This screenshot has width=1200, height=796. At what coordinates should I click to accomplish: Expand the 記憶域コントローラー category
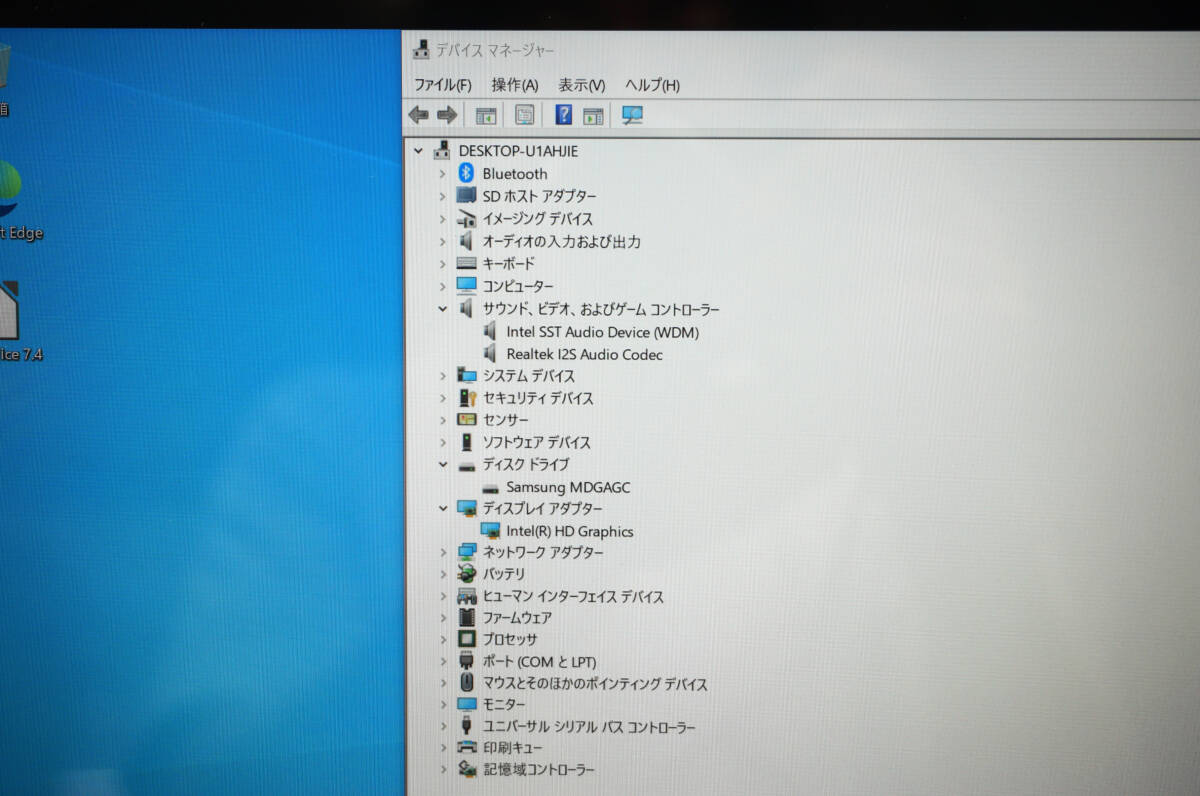click(x=442, y=769)
